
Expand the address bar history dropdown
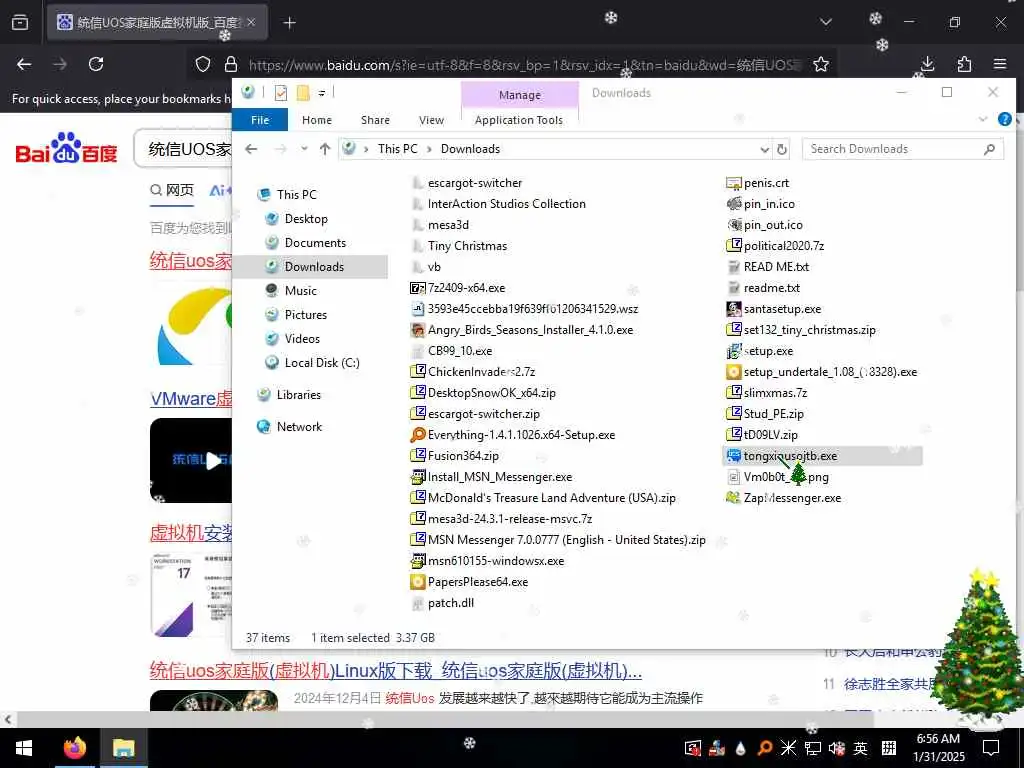click(764, 150)
